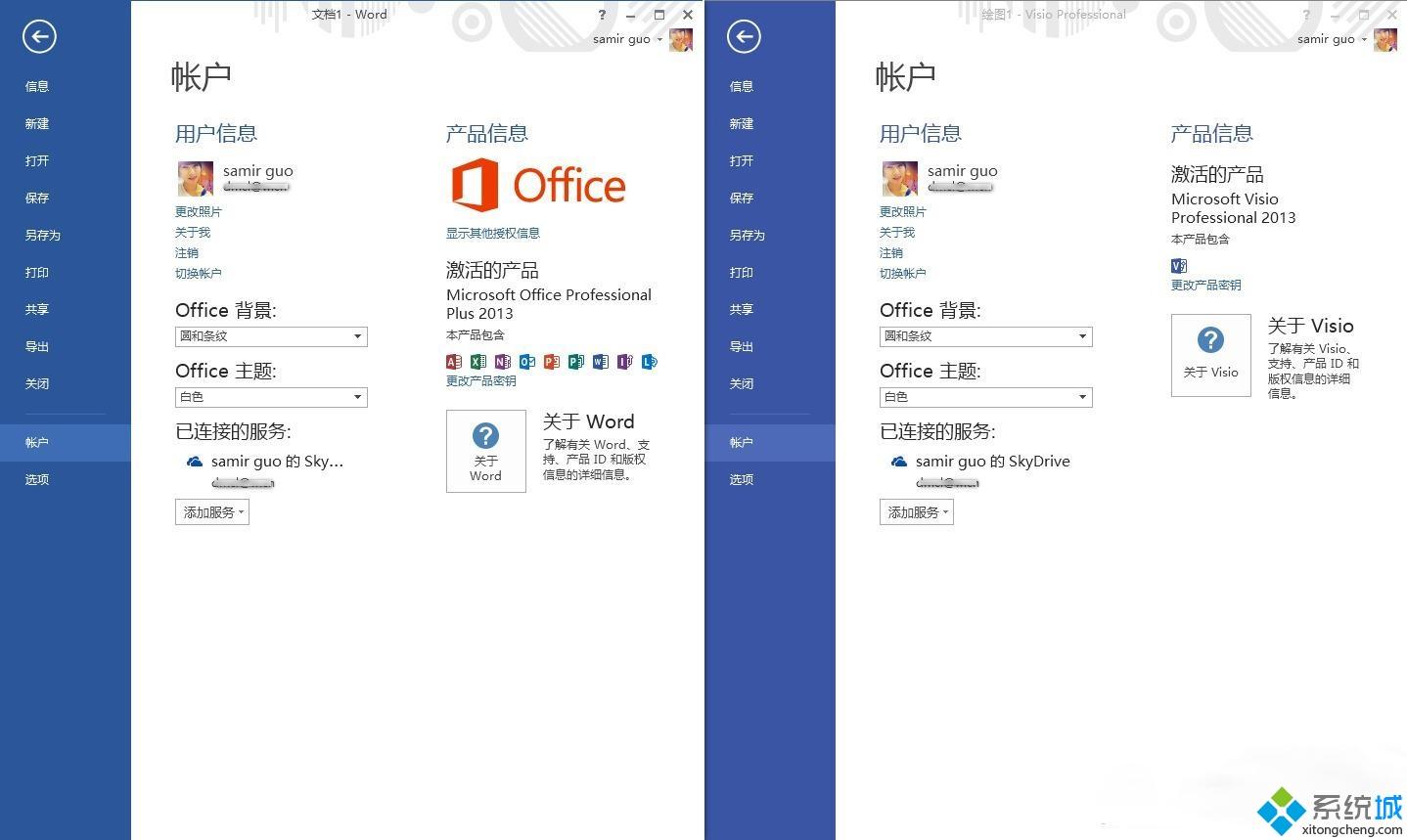Click the Lync product icon in Word
The image size is (1407, 840).
(650, 362)
